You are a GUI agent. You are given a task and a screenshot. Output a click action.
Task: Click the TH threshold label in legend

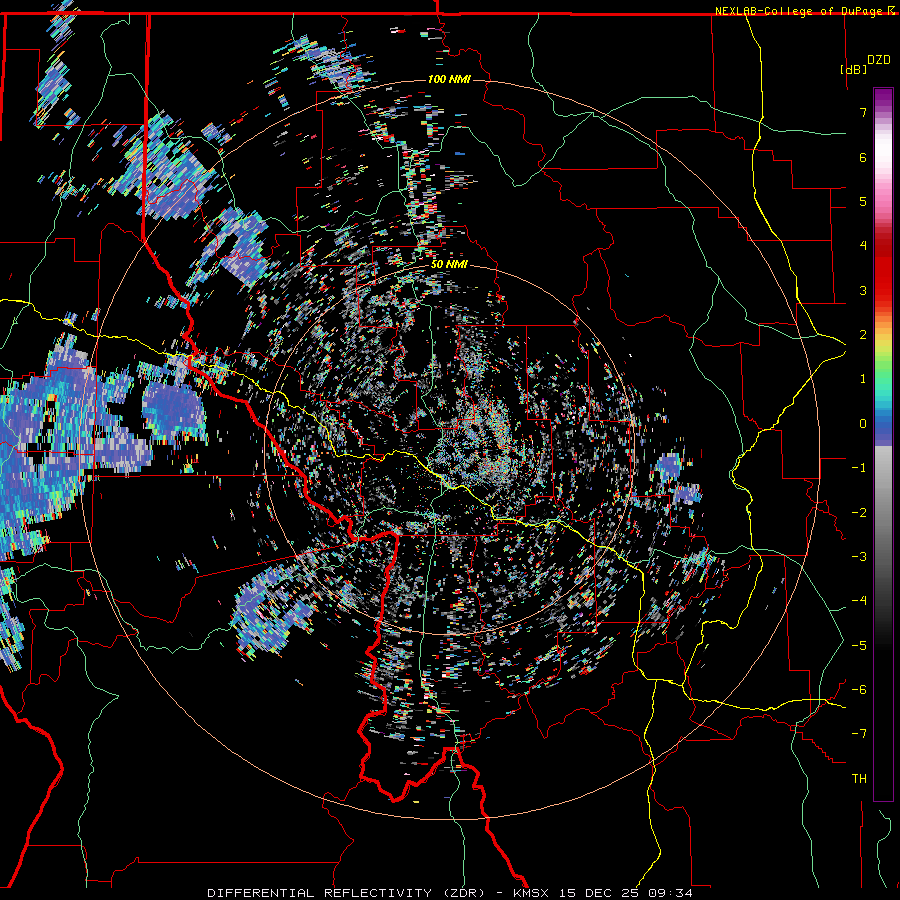[x=859, y=779]
